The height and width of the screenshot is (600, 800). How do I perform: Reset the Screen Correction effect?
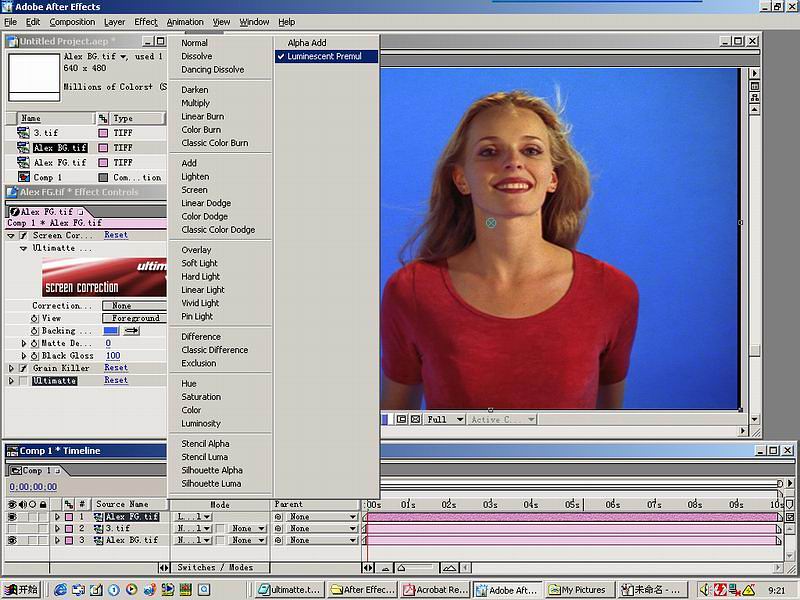(x=116, y=235)
